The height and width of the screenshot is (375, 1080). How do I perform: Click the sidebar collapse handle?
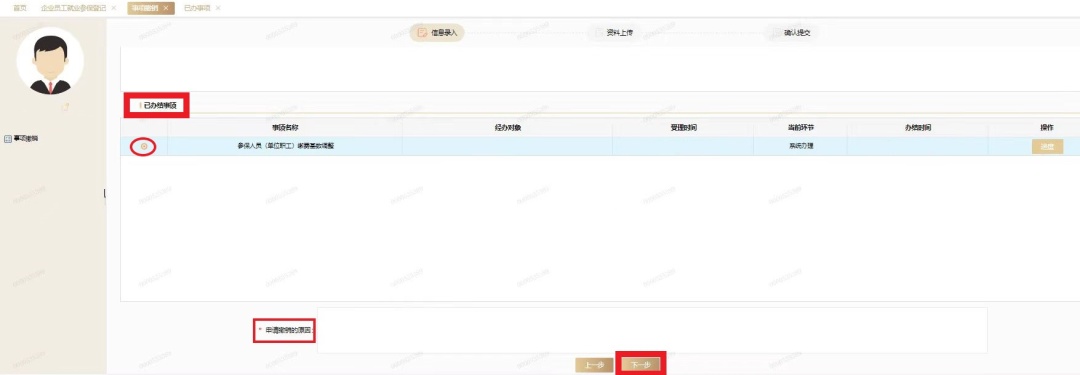tap(105, 194)
